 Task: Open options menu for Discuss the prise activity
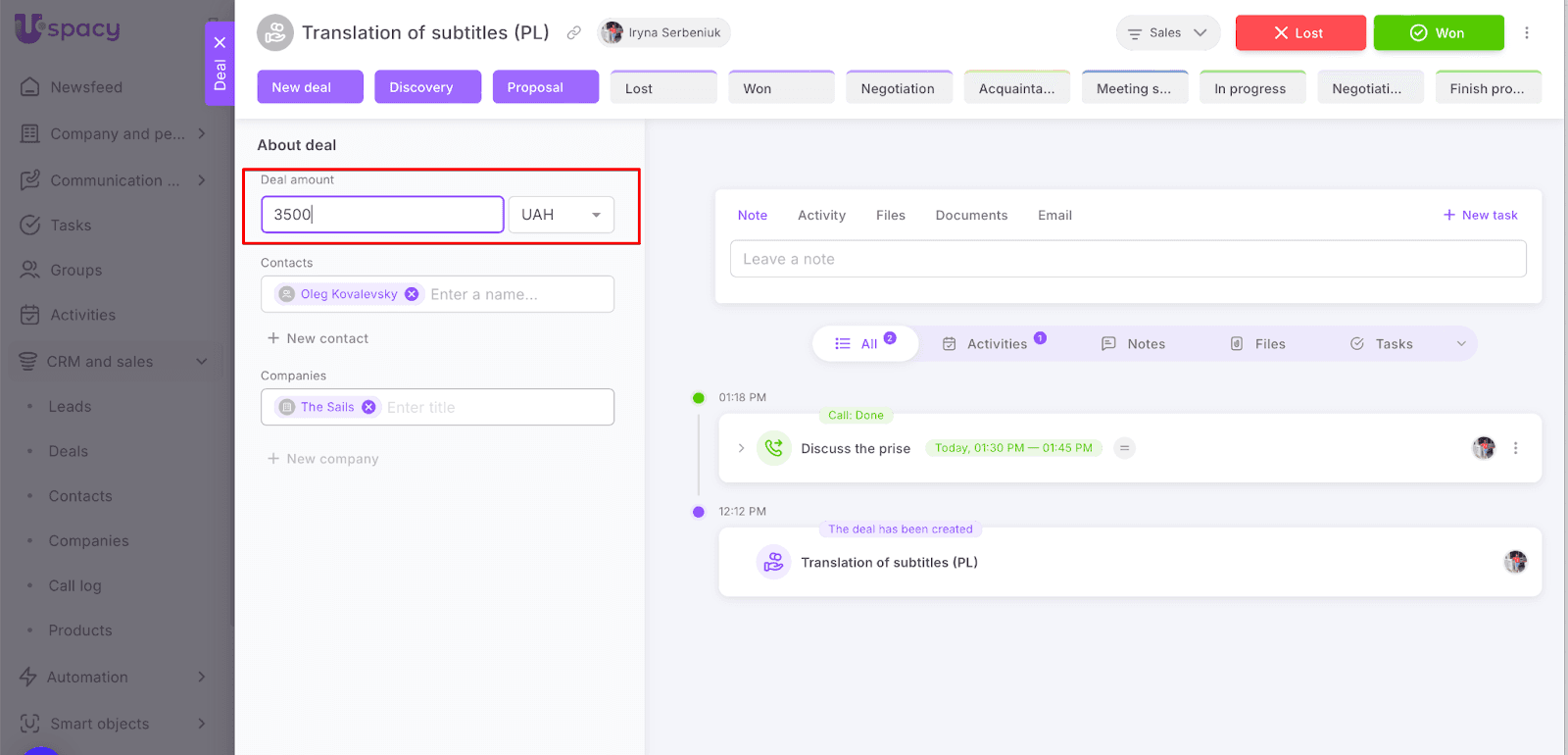click(1515, 448)
